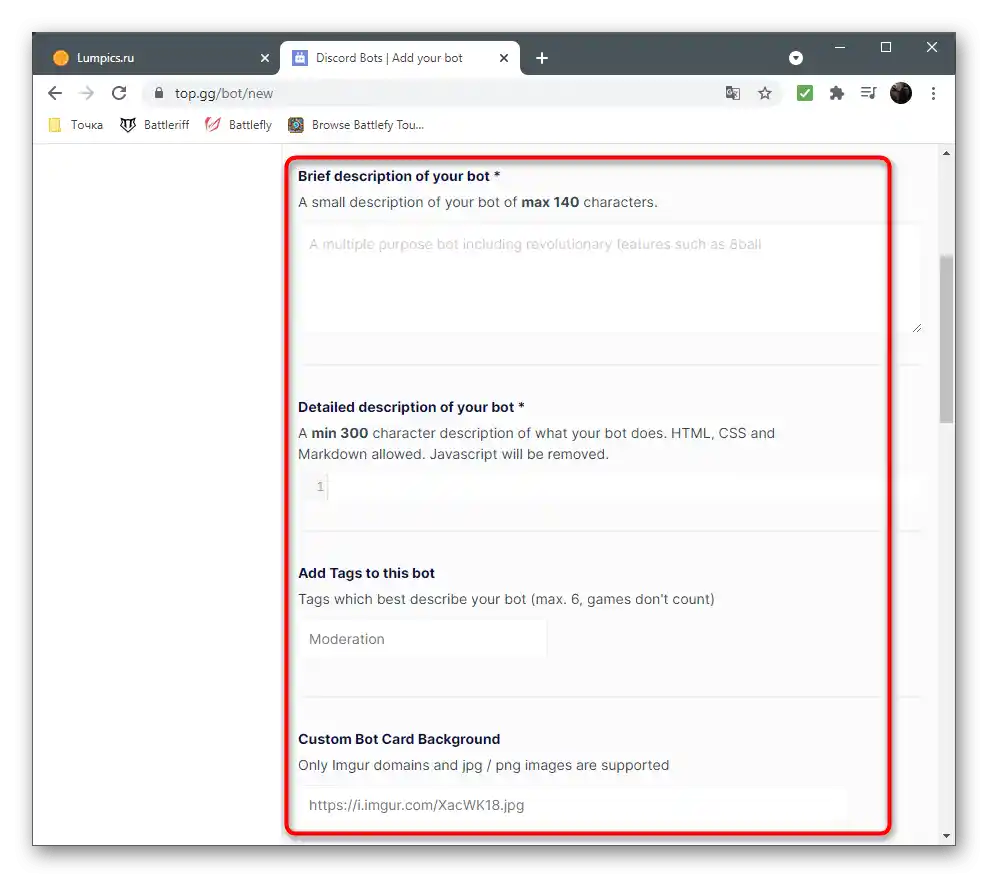Open the media control playlist icon
988x878 pixels.
869,93
